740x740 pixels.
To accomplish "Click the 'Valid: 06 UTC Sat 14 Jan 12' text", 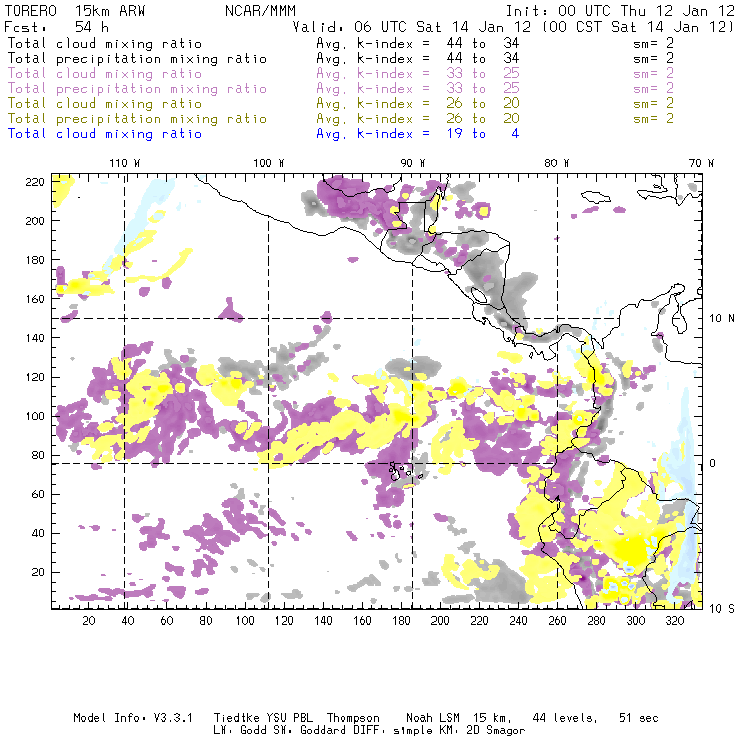I will click(x=412, y=27).
